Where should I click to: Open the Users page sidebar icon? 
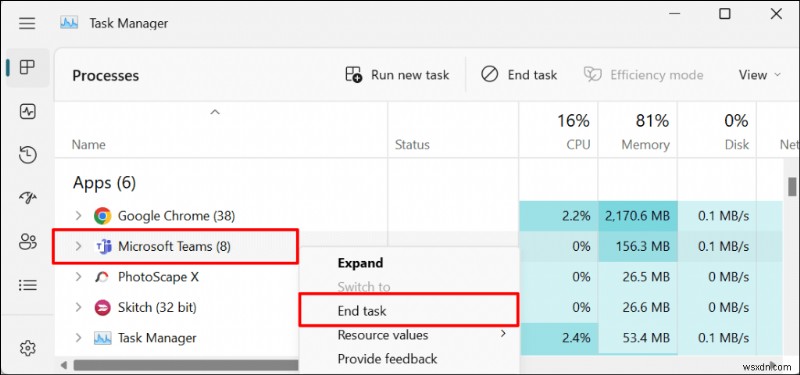click(27, 241)
